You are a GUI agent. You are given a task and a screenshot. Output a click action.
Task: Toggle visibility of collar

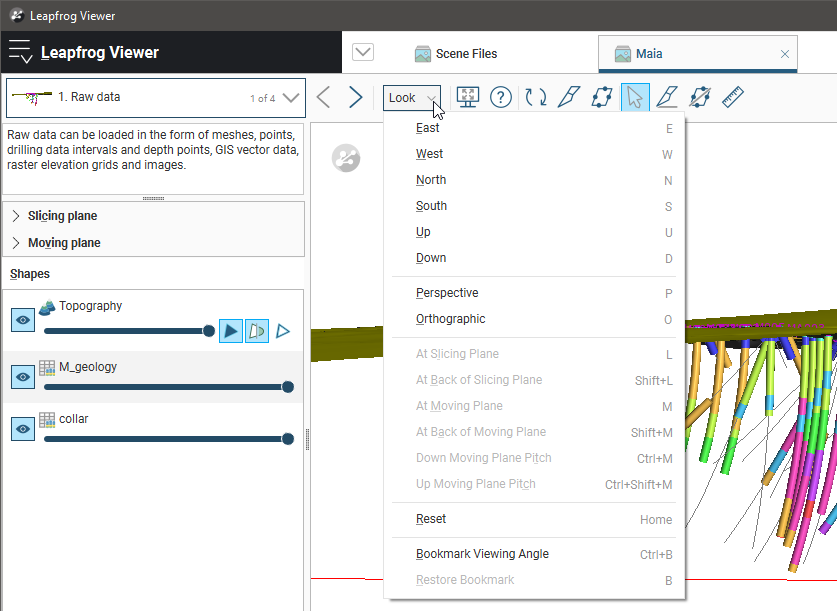click(x=23, y=429)
